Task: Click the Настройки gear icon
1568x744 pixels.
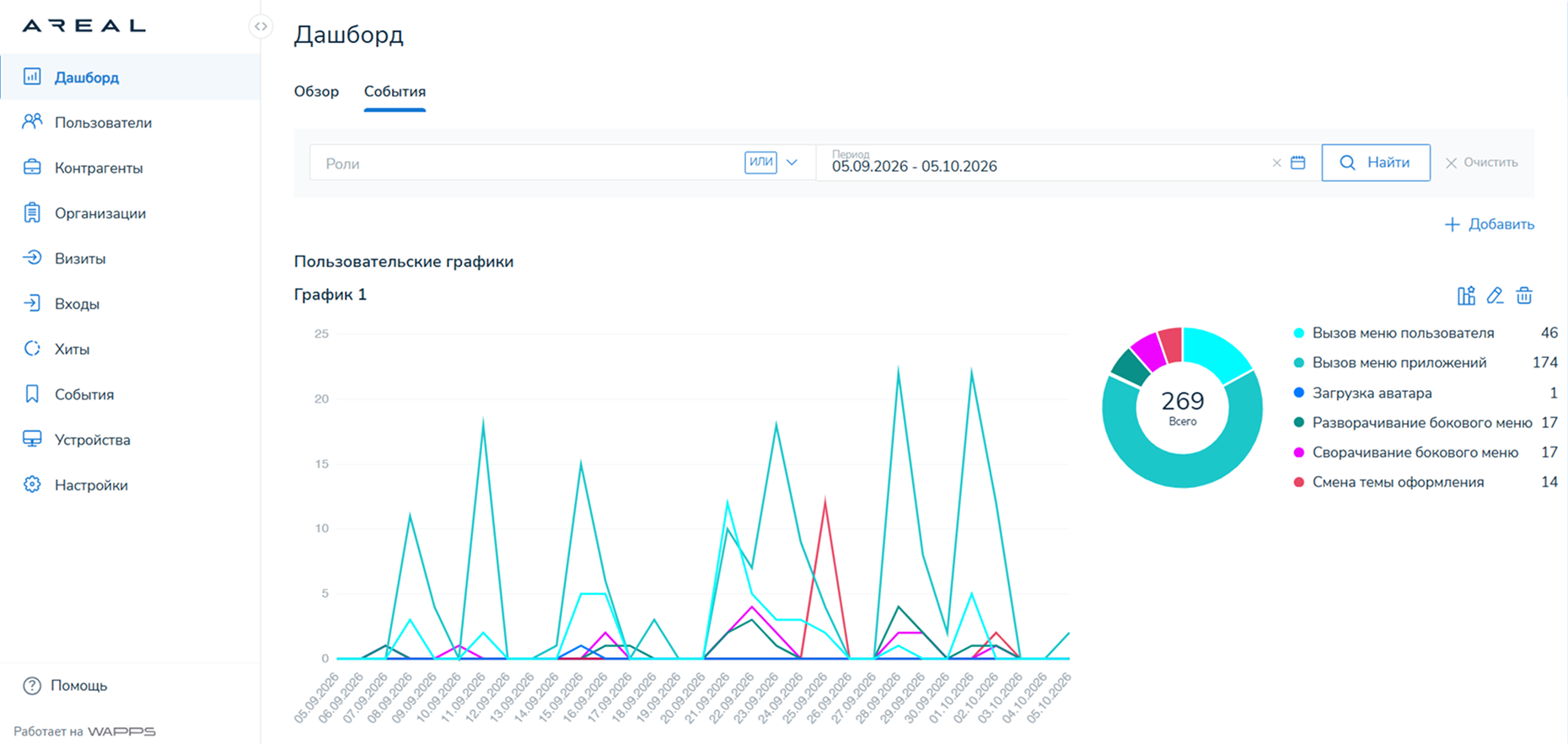Action: pyautogui.click(x=32, y=484)
